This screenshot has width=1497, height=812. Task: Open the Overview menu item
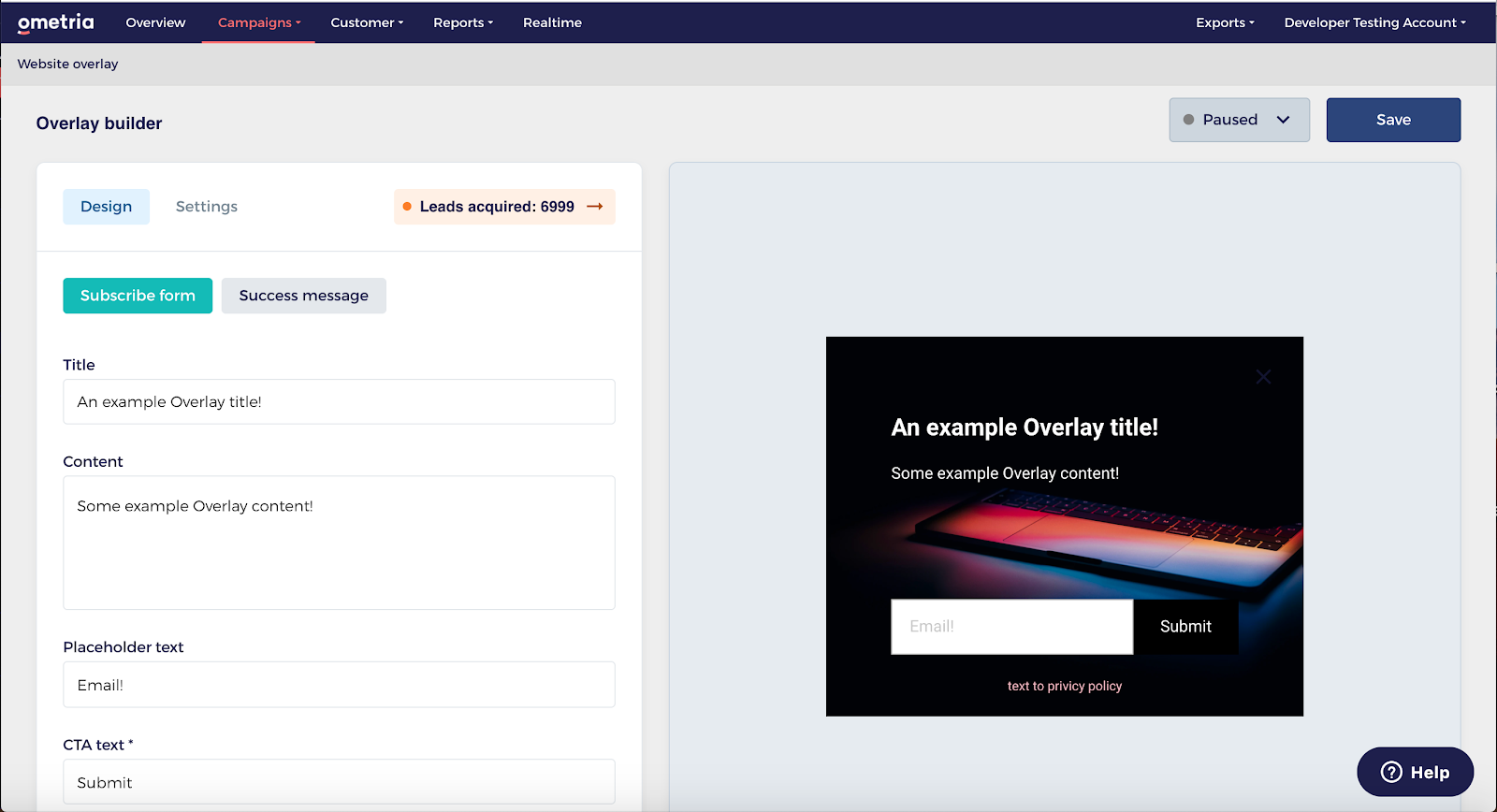(155, 22)
